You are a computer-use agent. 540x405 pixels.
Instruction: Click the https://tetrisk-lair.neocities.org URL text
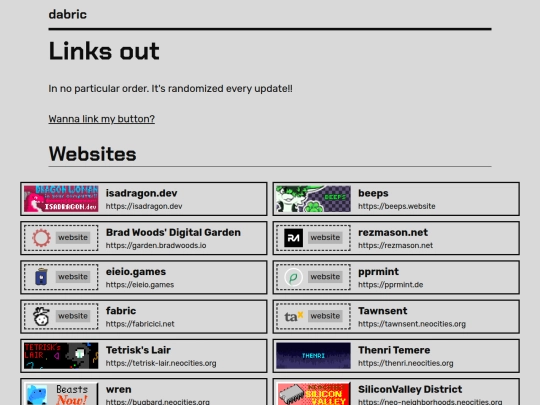161,363
